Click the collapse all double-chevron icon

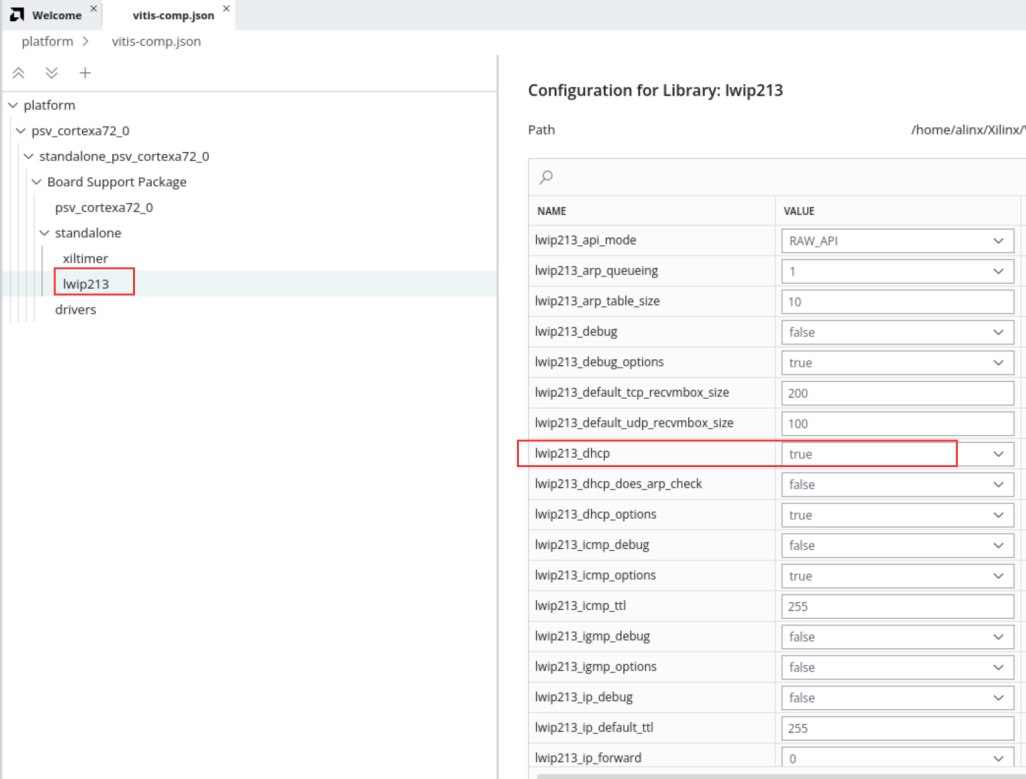click(18, 73)
